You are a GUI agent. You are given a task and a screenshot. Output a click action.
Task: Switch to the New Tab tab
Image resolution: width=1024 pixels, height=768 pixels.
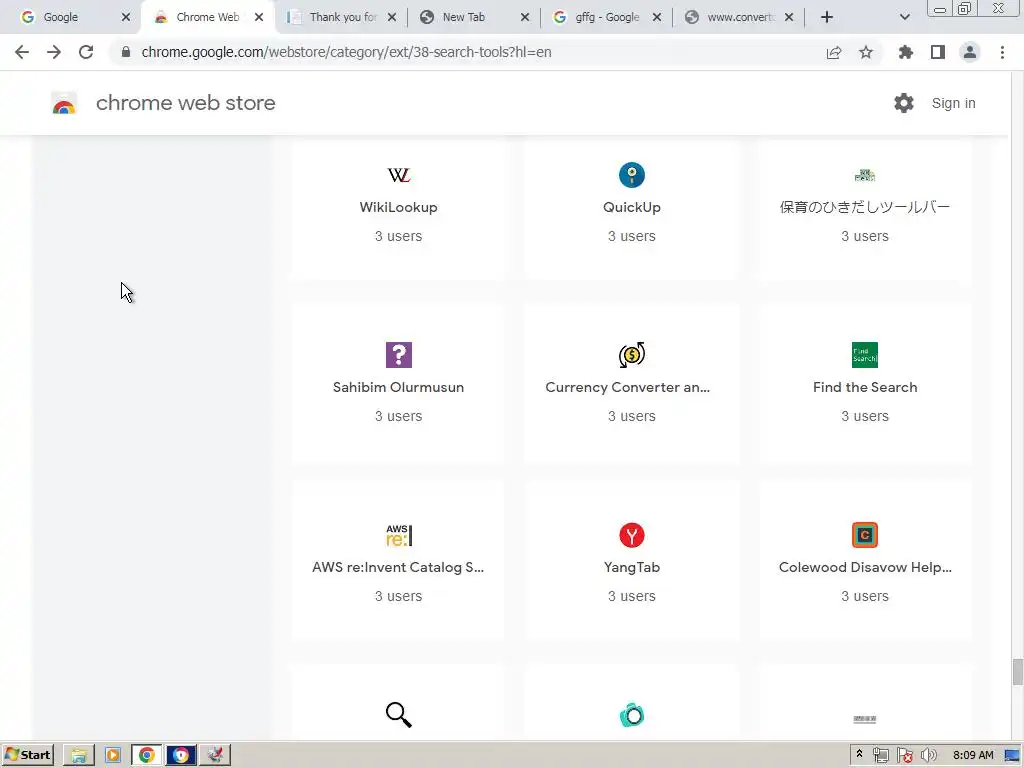[x=464, y=17]
